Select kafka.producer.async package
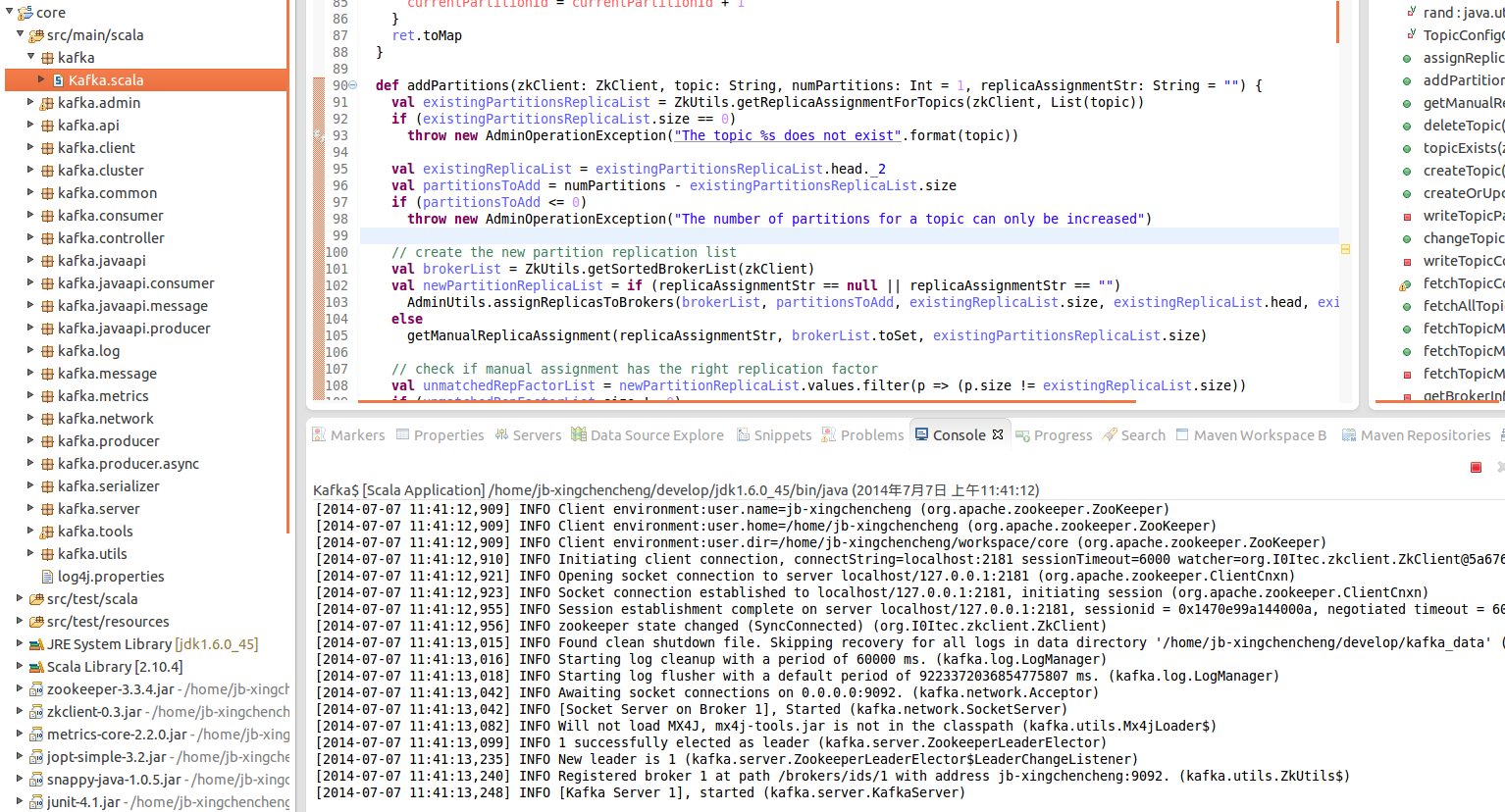 coord(129,463)
